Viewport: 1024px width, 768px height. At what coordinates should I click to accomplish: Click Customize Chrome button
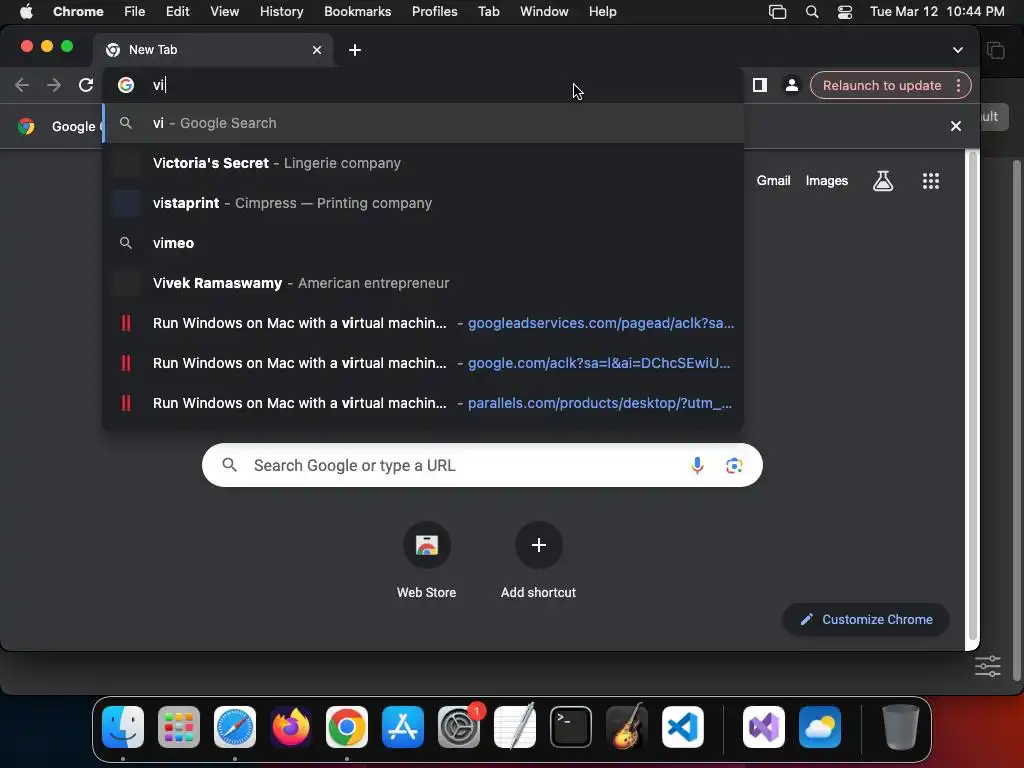click(x=866, y=619)
